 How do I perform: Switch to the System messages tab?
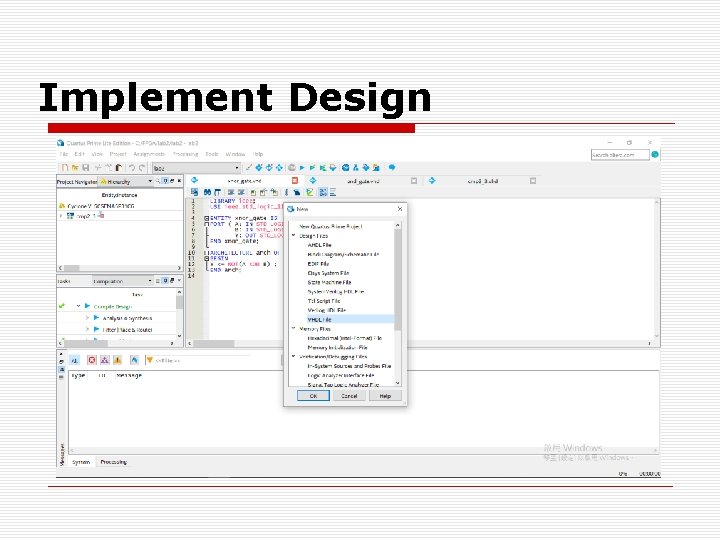click(81, 462)
